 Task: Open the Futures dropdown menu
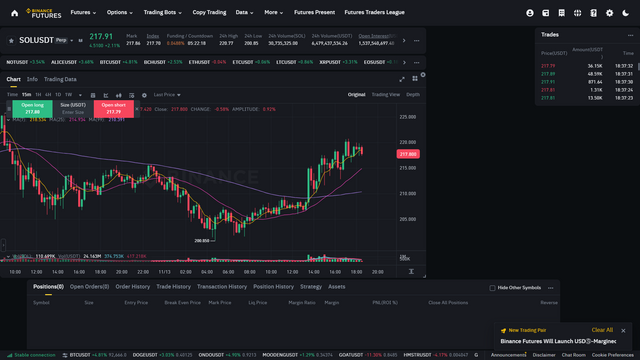click(83, 13)
